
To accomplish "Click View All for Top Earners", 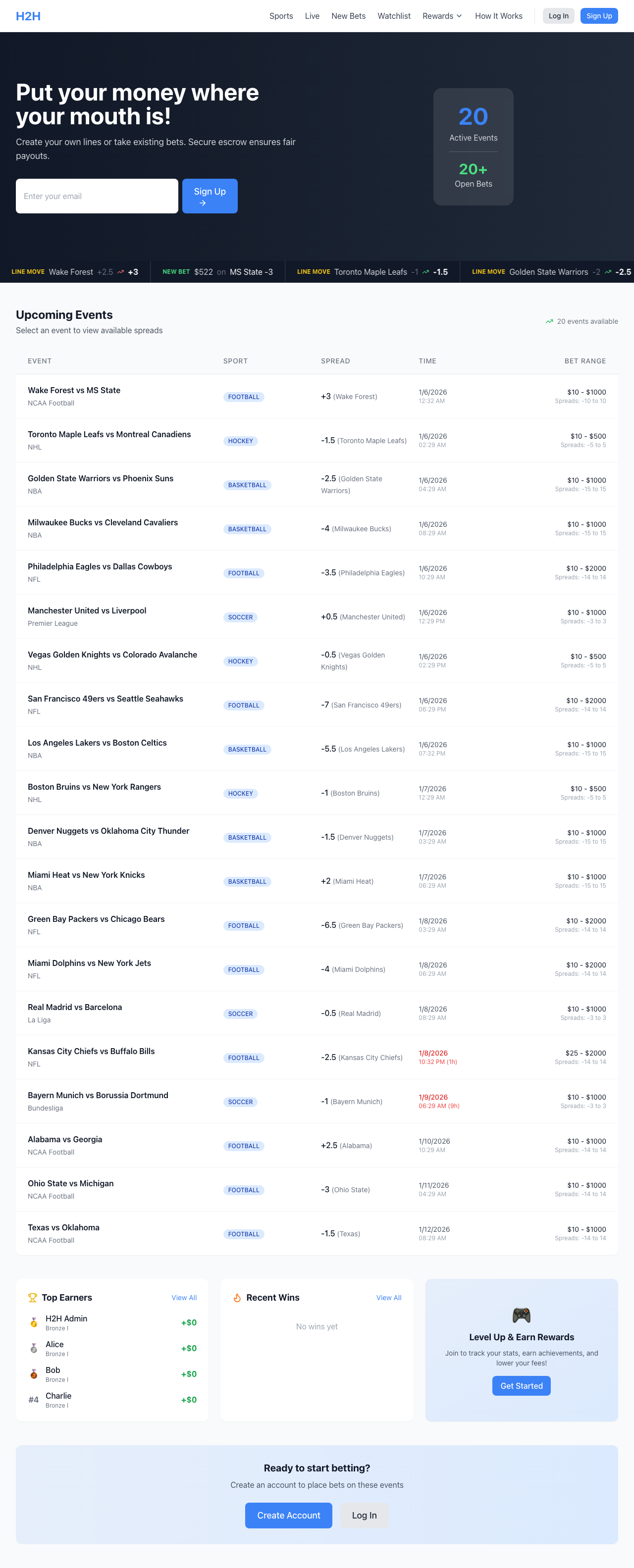I will (x=184, y=1297).
